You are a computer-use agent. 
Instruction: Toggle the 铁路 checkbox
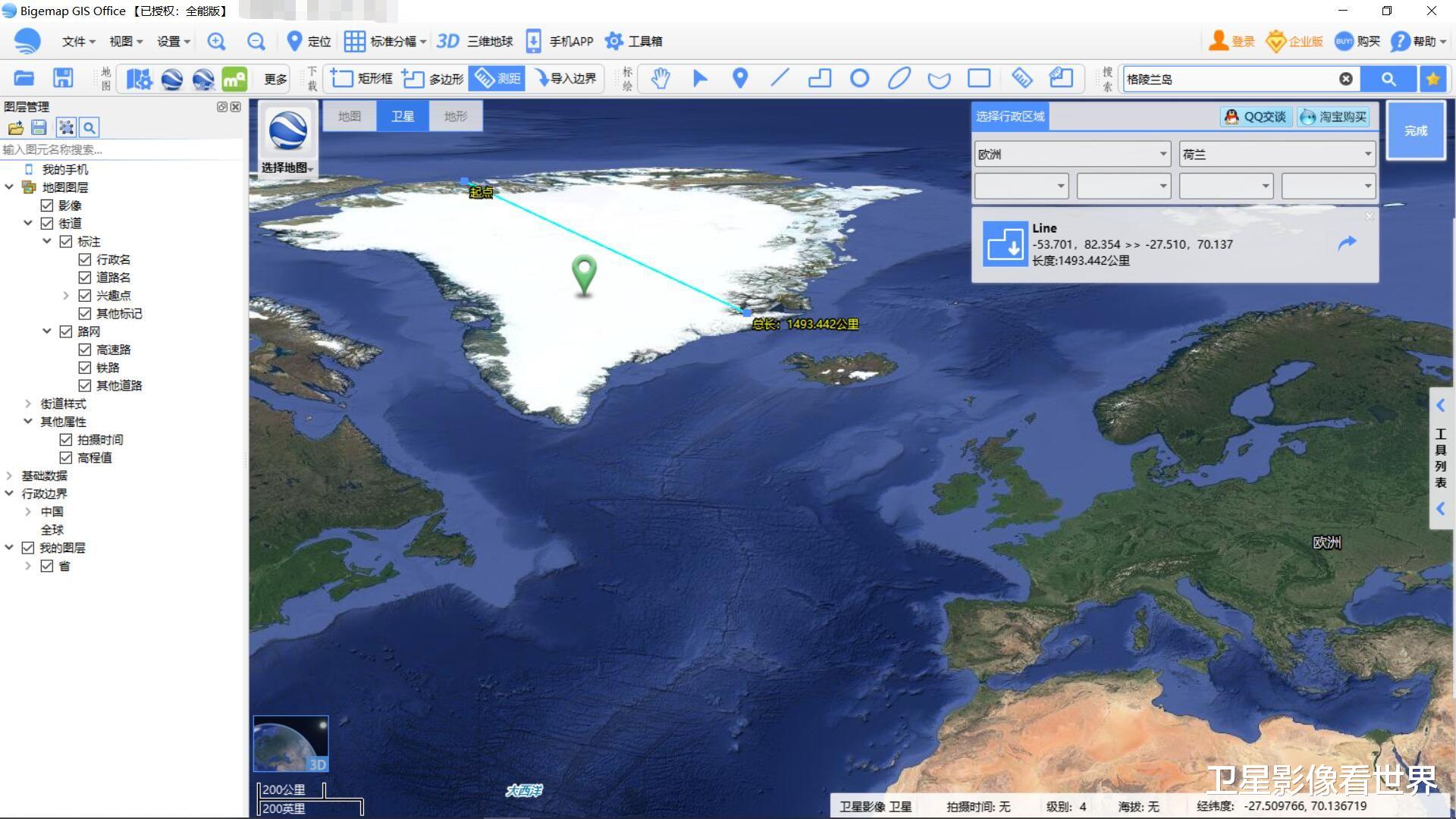[85, 368]
